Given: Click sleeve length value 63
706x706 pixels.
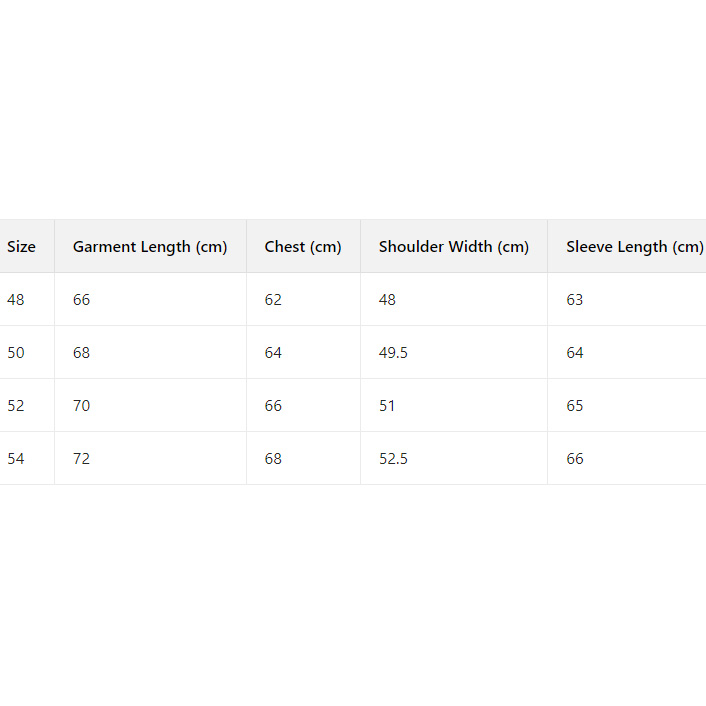Looking at the screenshot, I should click(575, 300).
